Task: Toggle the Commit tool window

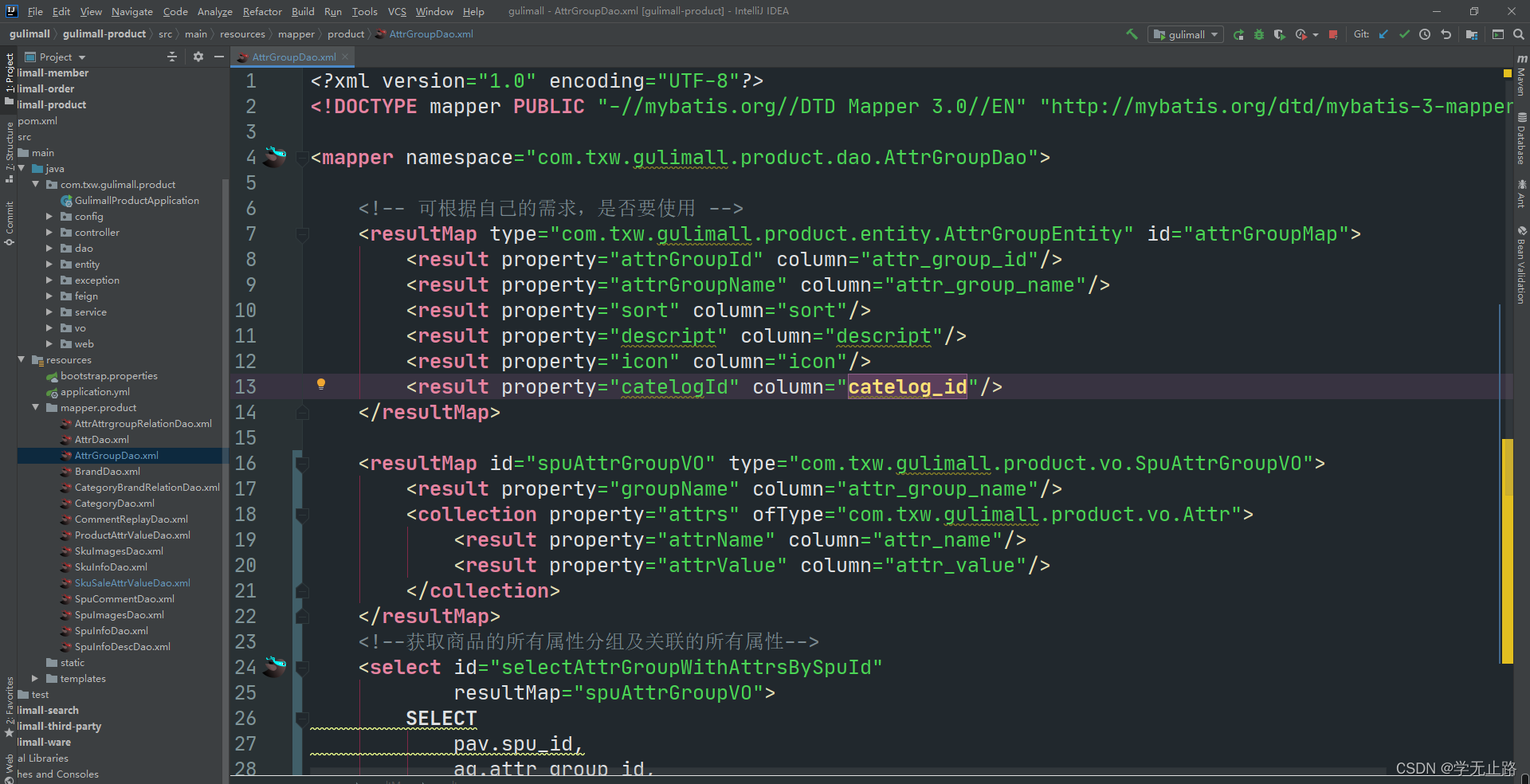Action: click(9, 223)
